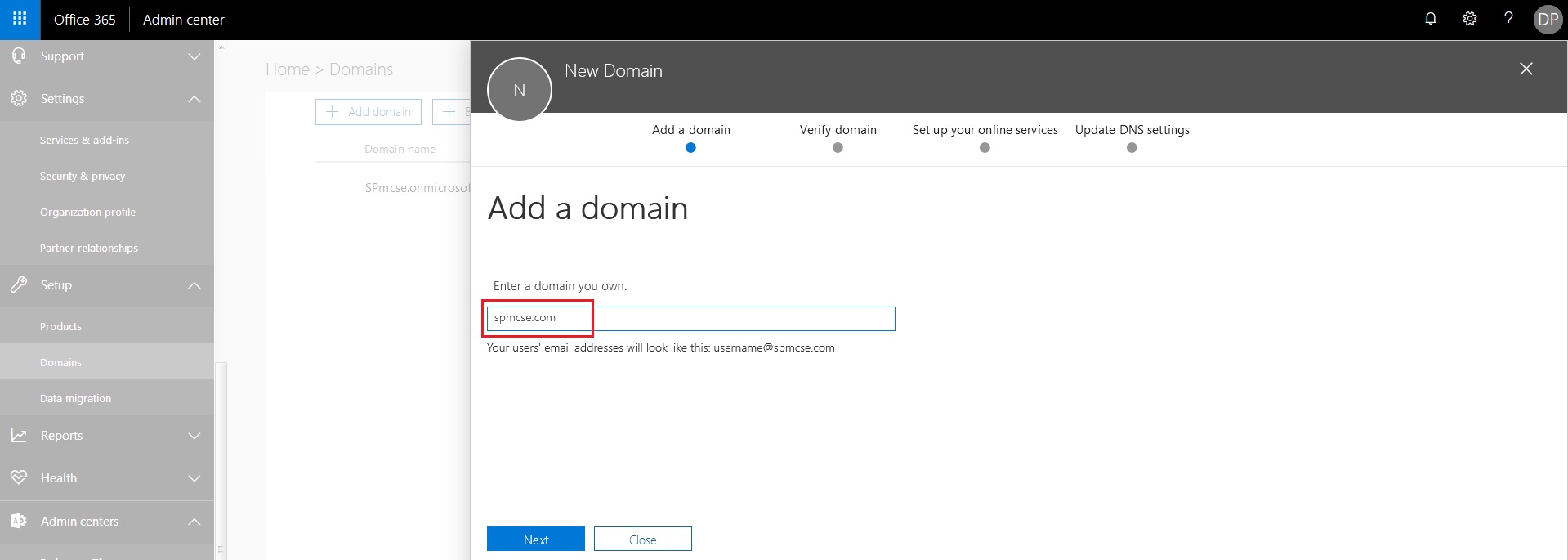Click the help question mark icon
Image resolution: width=1568 pixels, height=560 pixels.
point(1508,19)
